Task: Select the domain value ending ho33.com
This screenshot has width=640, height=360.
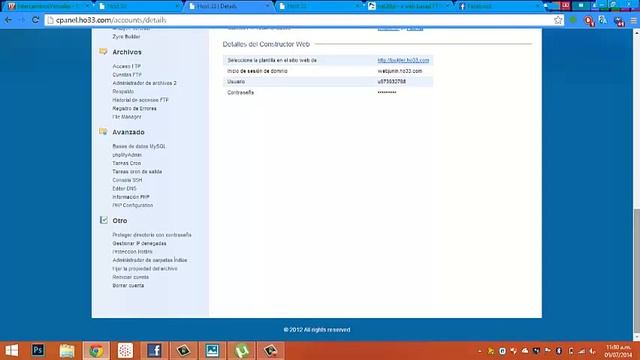Action: coord(400,71)
